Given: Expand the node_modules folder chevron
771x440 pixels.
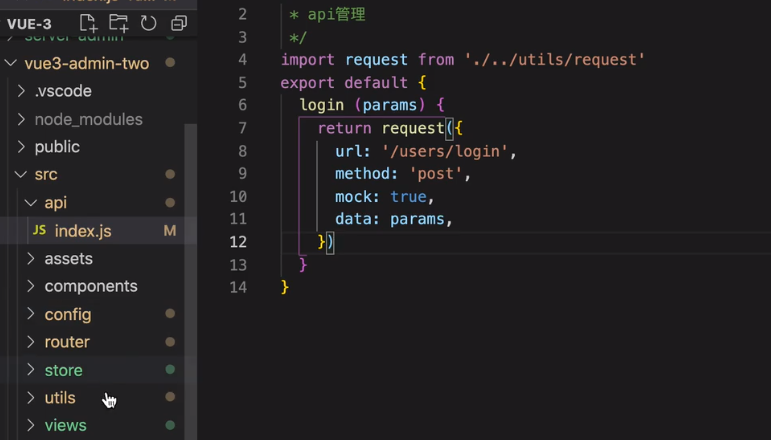Looking at the screenshot, I should tap(21, 119).
